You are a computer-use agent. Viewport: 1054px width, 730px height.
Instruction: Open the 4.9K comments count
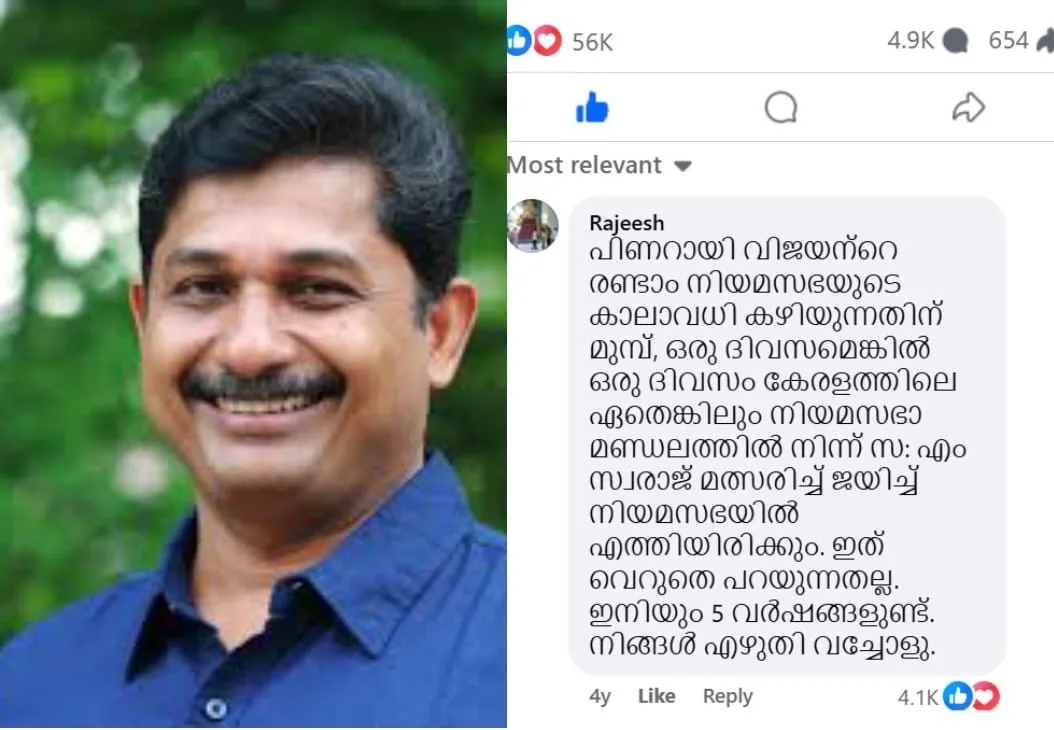tap(910, 41)
